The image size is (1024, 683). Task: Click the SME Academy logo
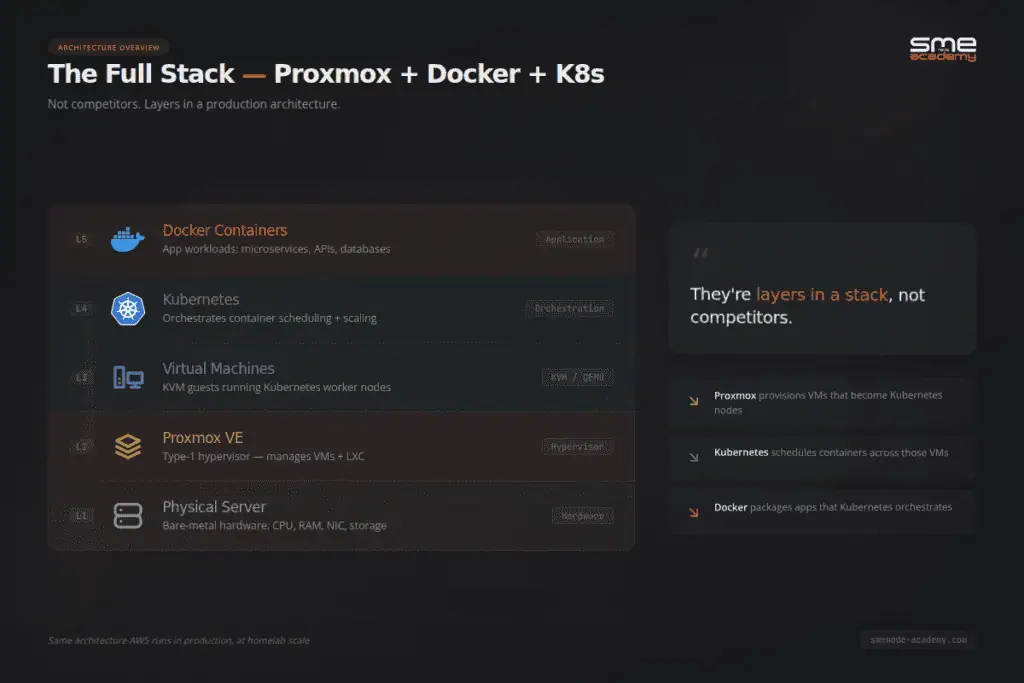(942, 49)
